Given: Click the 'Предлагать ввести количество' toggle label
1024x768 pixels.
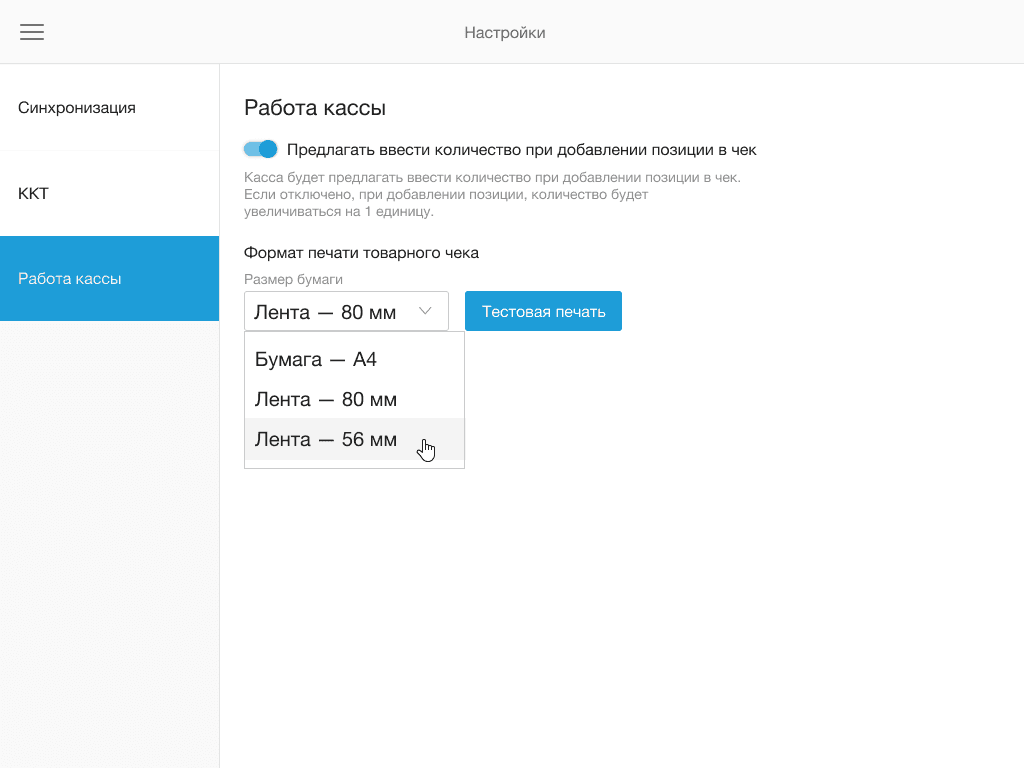Looking at the screenshot, I should [x=521, y=150].
